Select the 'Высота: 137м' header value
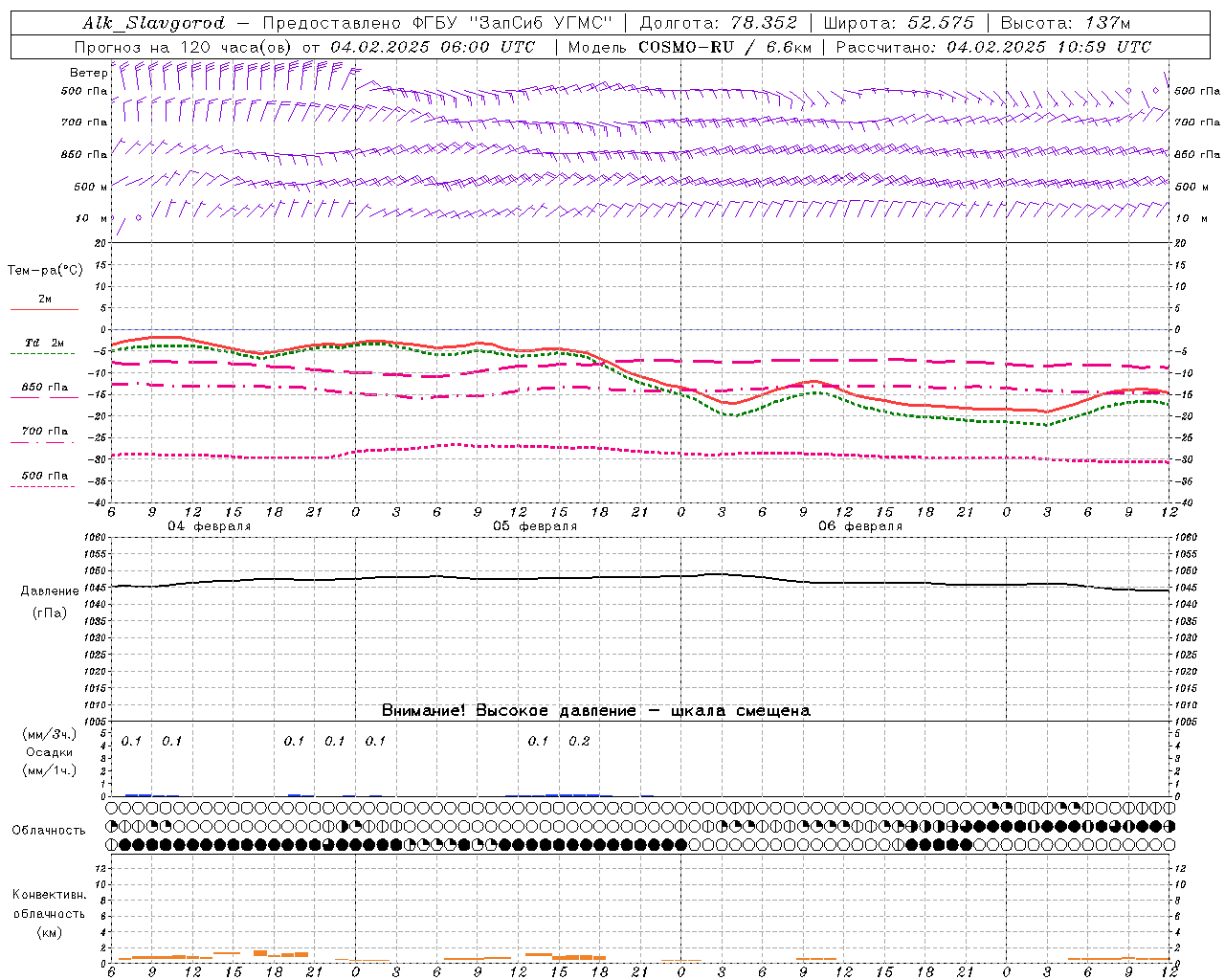1225x980 pixels. [1066, 23]
